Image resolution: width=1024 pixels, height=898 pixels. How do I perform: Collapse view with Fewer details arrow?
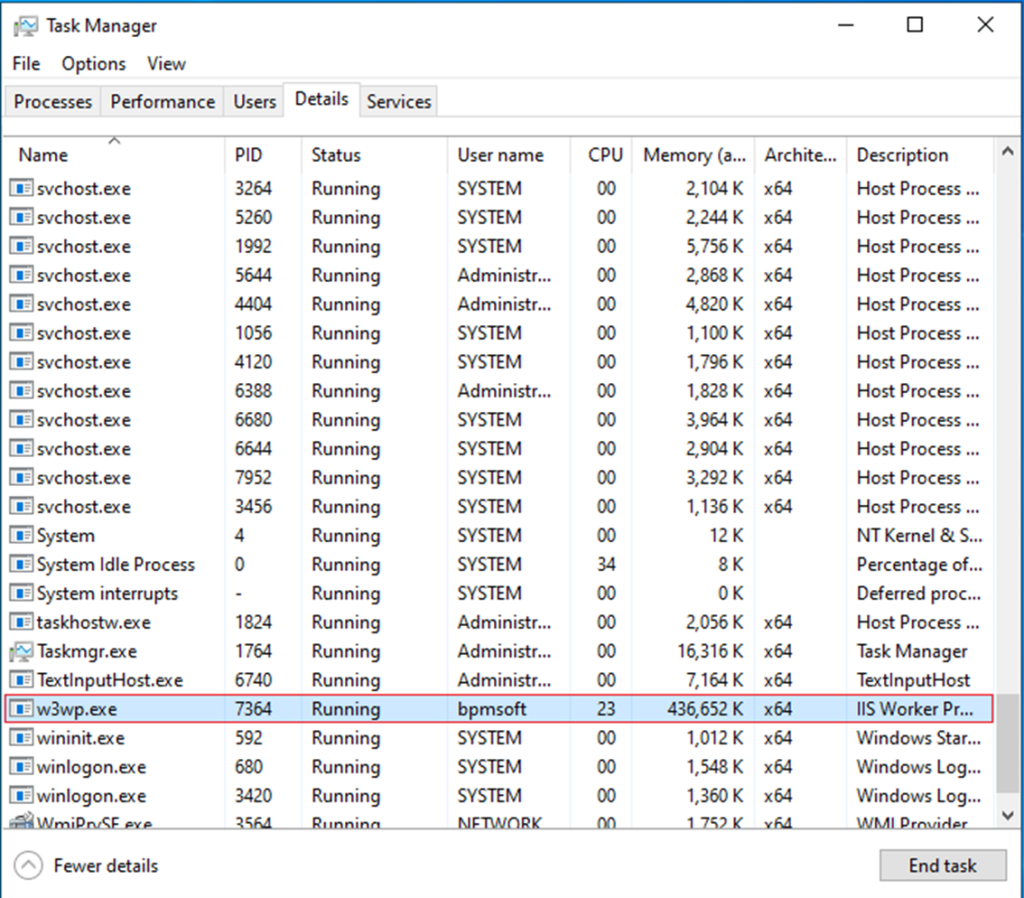(x=28, y=866)
